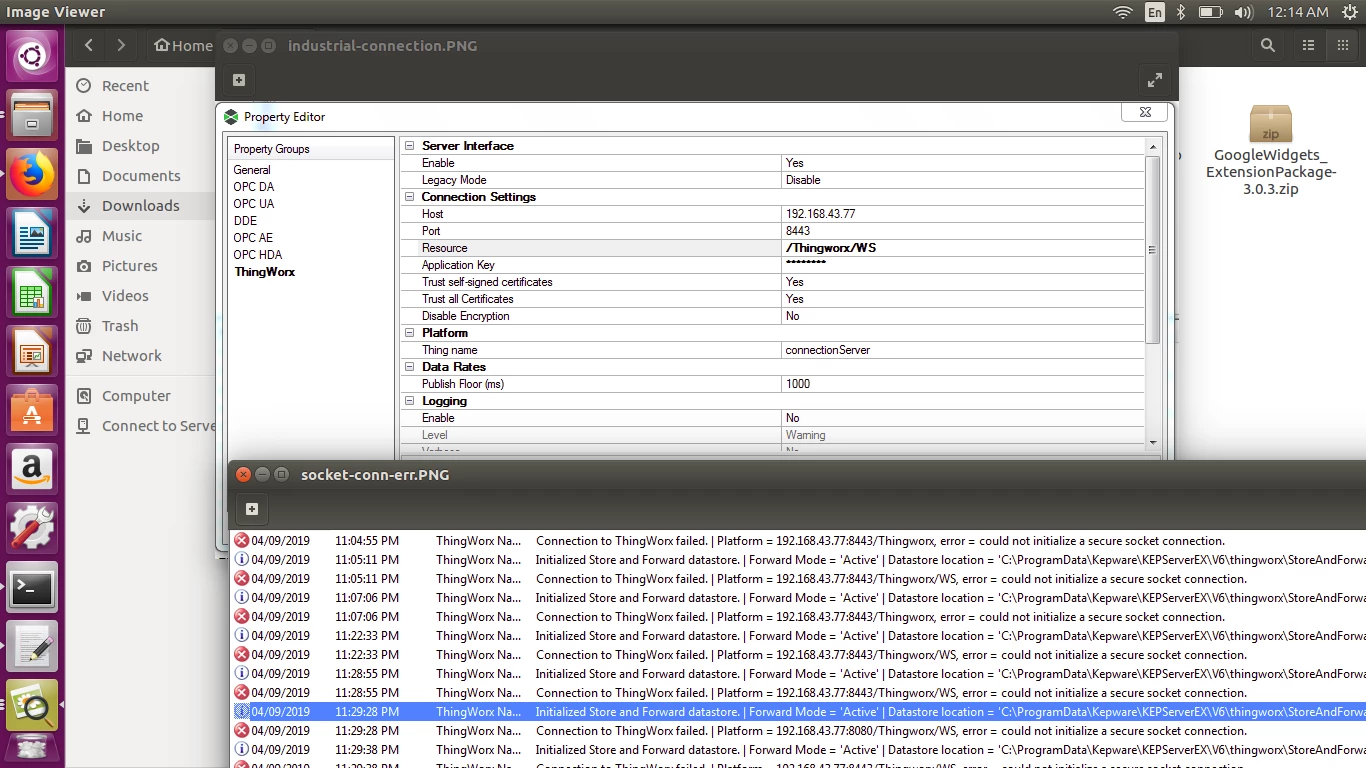Select the log row at 11:29:38 PM
The width and height of the screenshot is (1366, 768).
[x=798, y=750]
